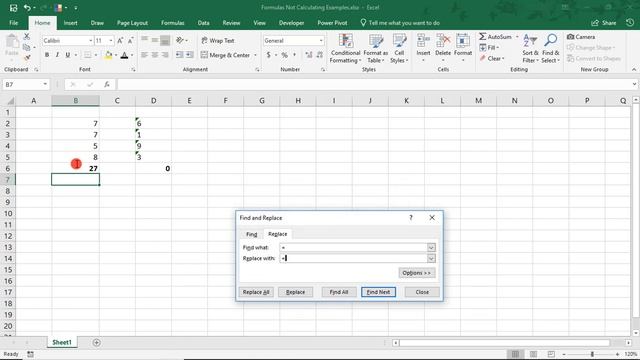Viewport: 640px width, 360px height.
Task: Click the Close button in the dialog
Action: point(422,292)
